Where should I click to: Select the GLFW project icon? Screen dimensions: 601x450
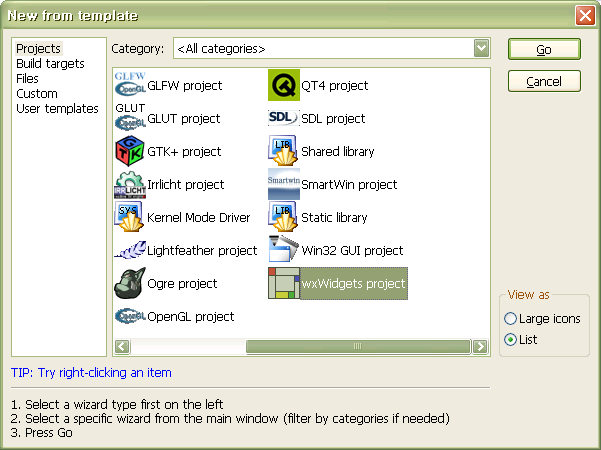click(x=130, y=85)
